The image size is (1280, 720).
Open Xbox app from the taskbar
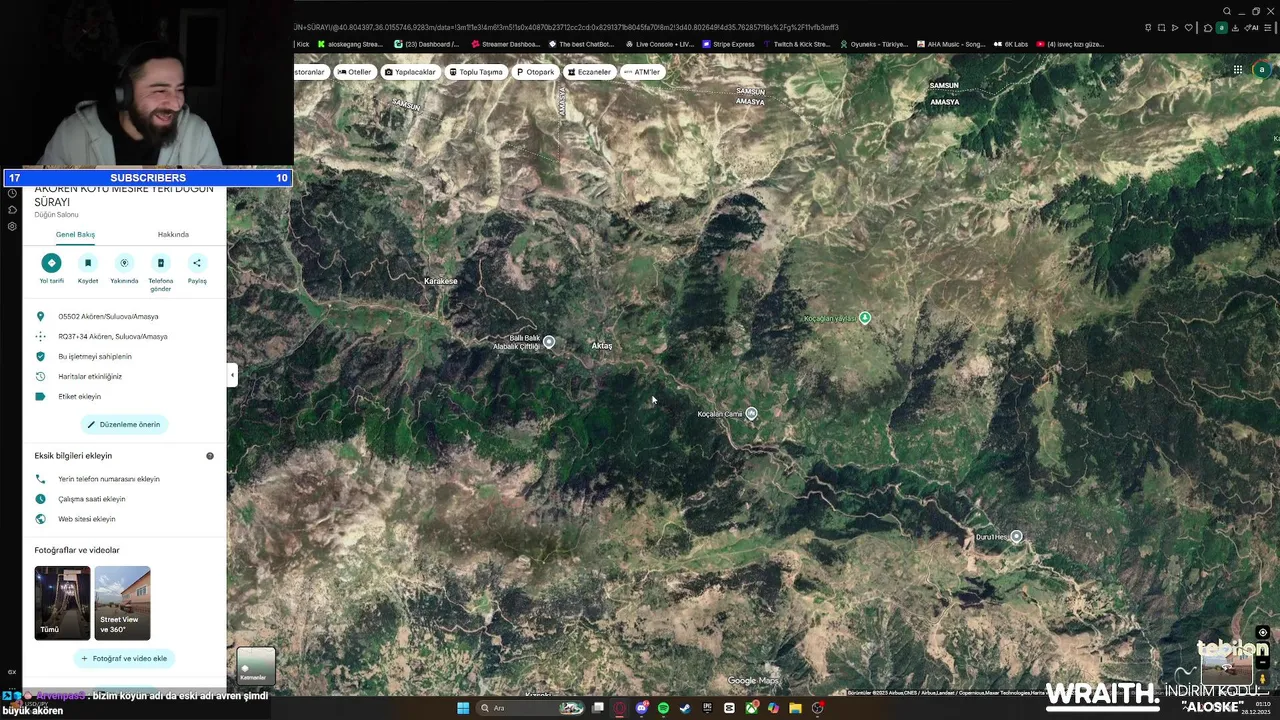click(x=751, y=708)
